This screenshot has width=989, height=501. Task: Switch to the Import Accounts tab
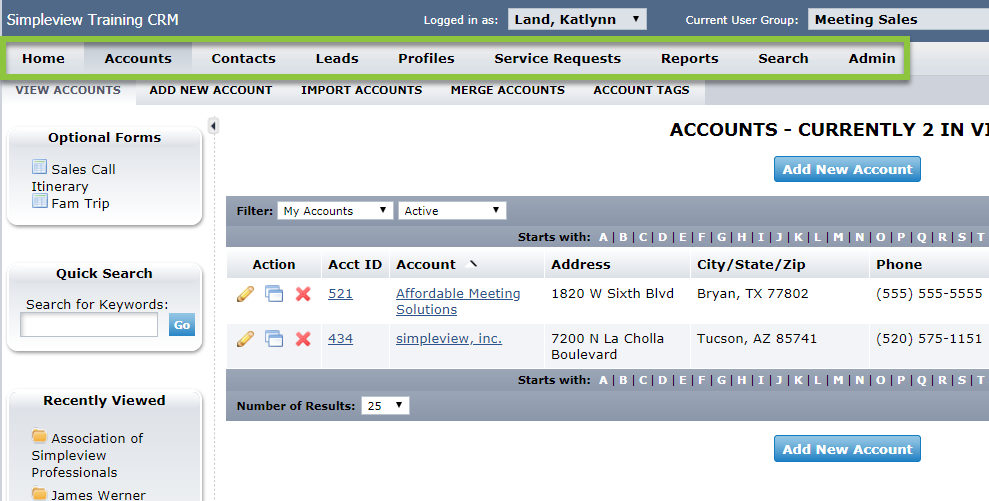[x=361, y=90]
